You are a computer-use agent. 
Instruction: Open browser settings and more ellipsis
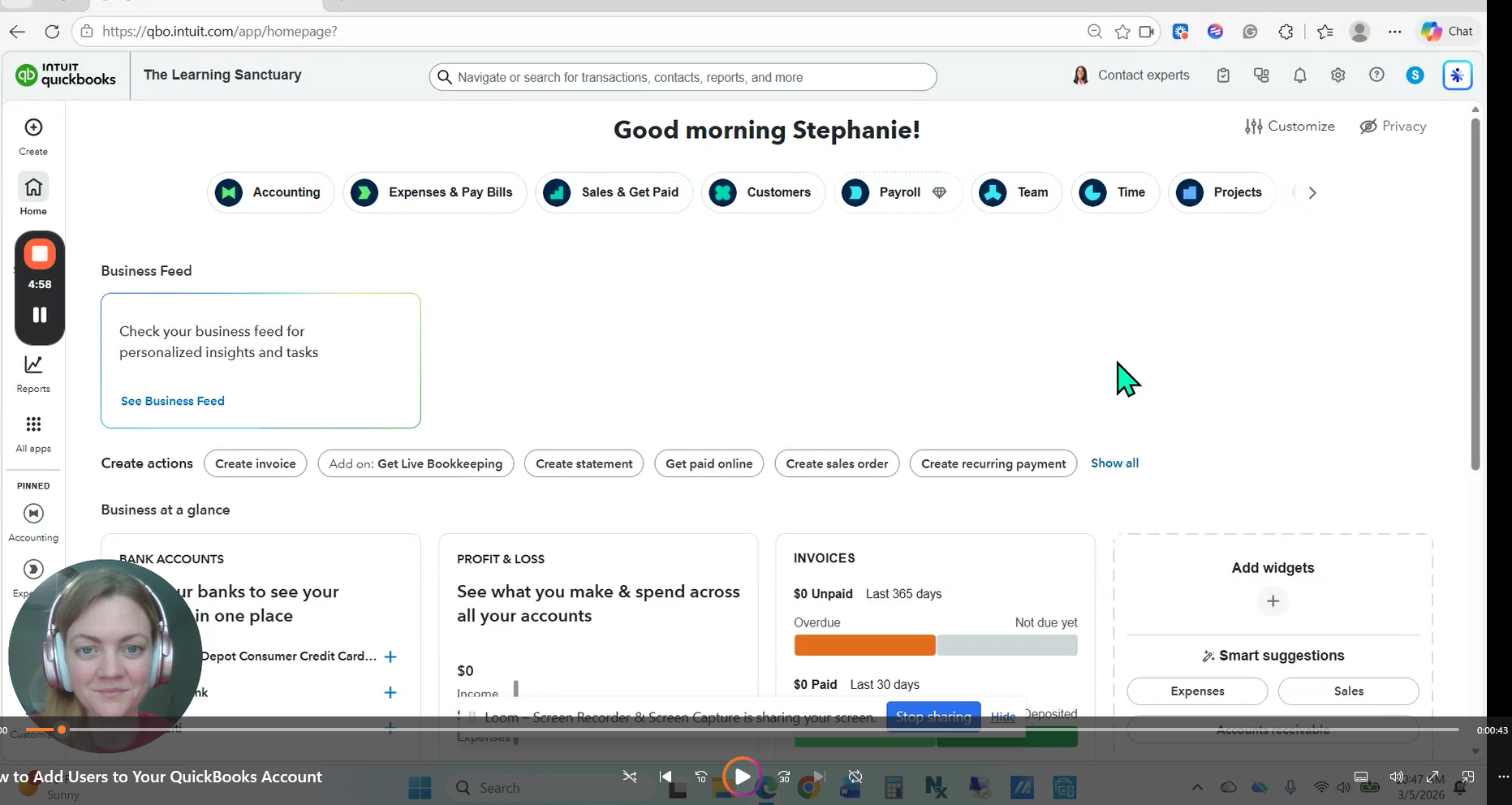click(1394, 32)
